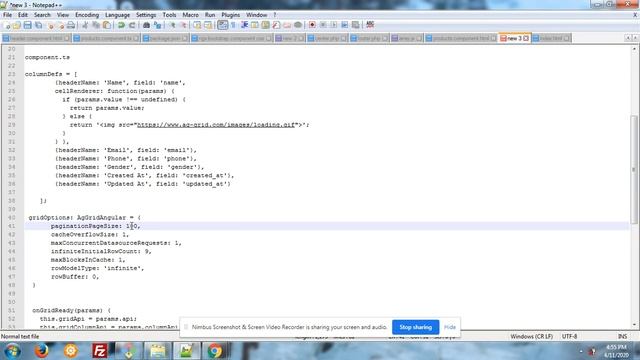
Task: Toggle synchronized horizontal scrolling icon
Action: click(x=208, y=25)
